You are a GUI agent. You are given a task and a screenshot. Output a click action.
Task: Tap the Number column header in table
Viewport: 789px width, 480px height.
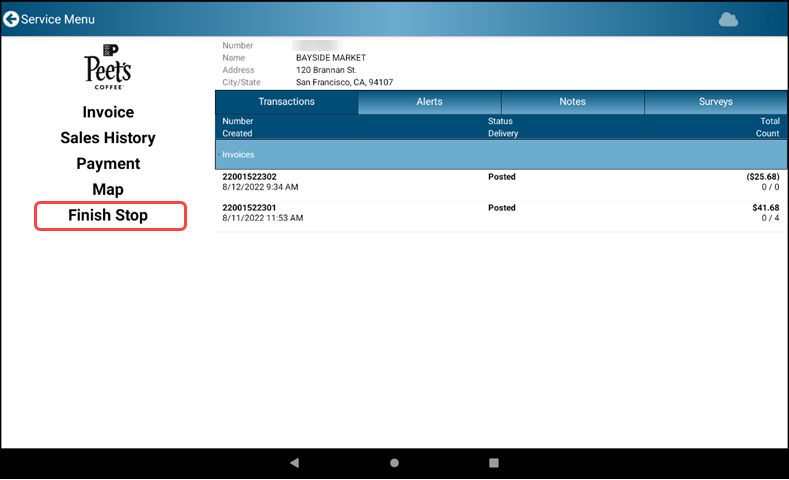pyautogui.click(x=238, y=121)
